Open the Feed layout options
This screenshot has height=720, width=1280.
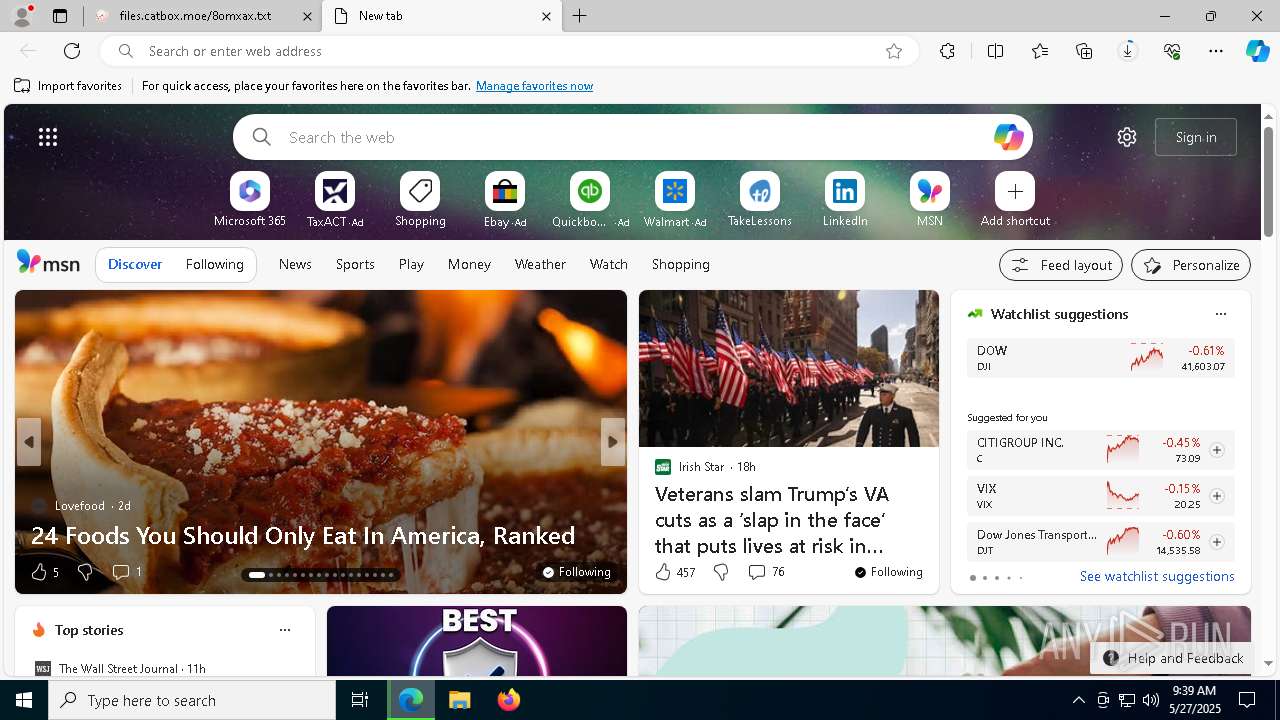pyautogui.click(x=1061, y=265)
